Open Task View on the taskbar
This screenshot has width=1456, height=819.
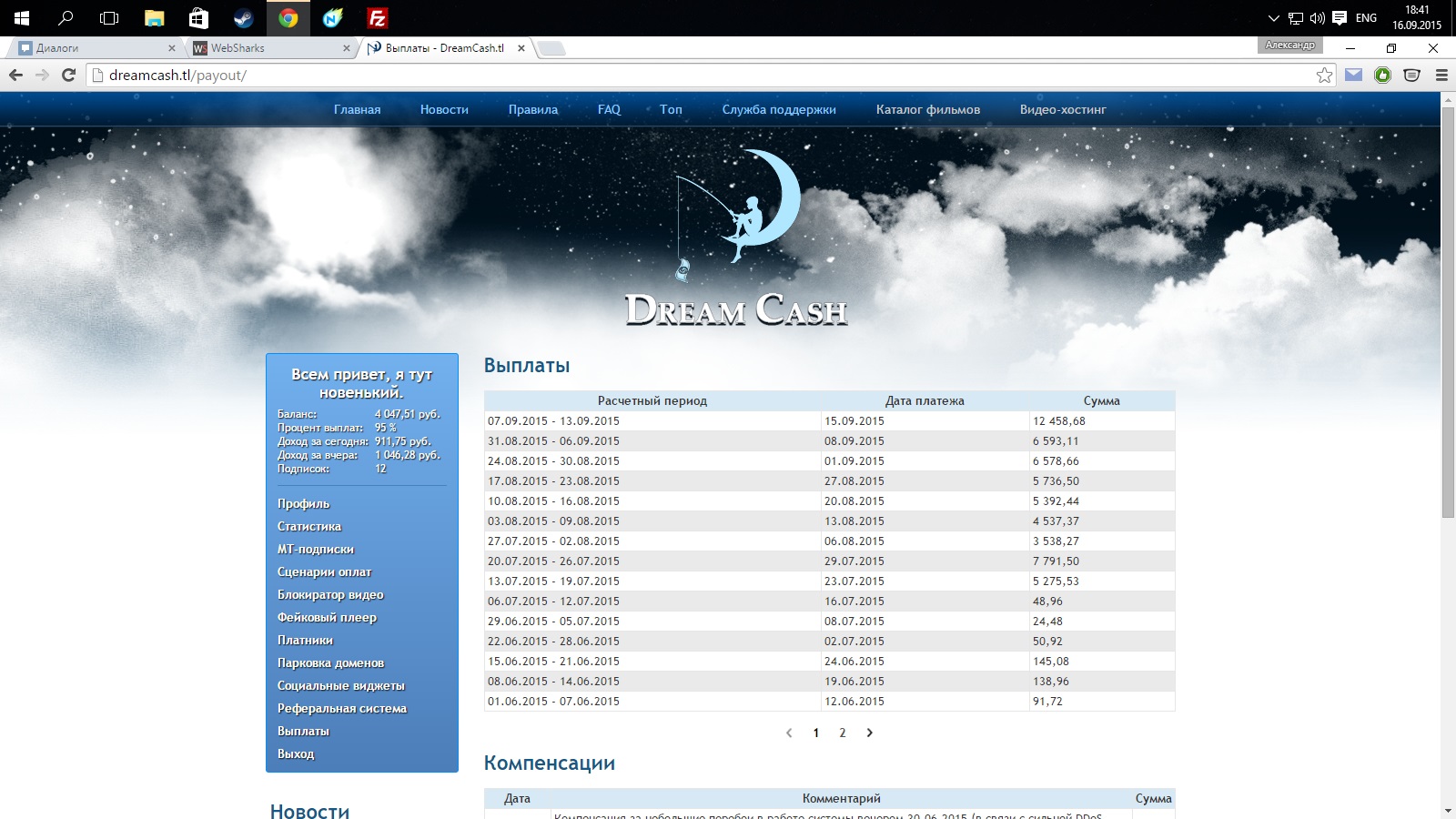pyautogui.click(x=109, y=18)
